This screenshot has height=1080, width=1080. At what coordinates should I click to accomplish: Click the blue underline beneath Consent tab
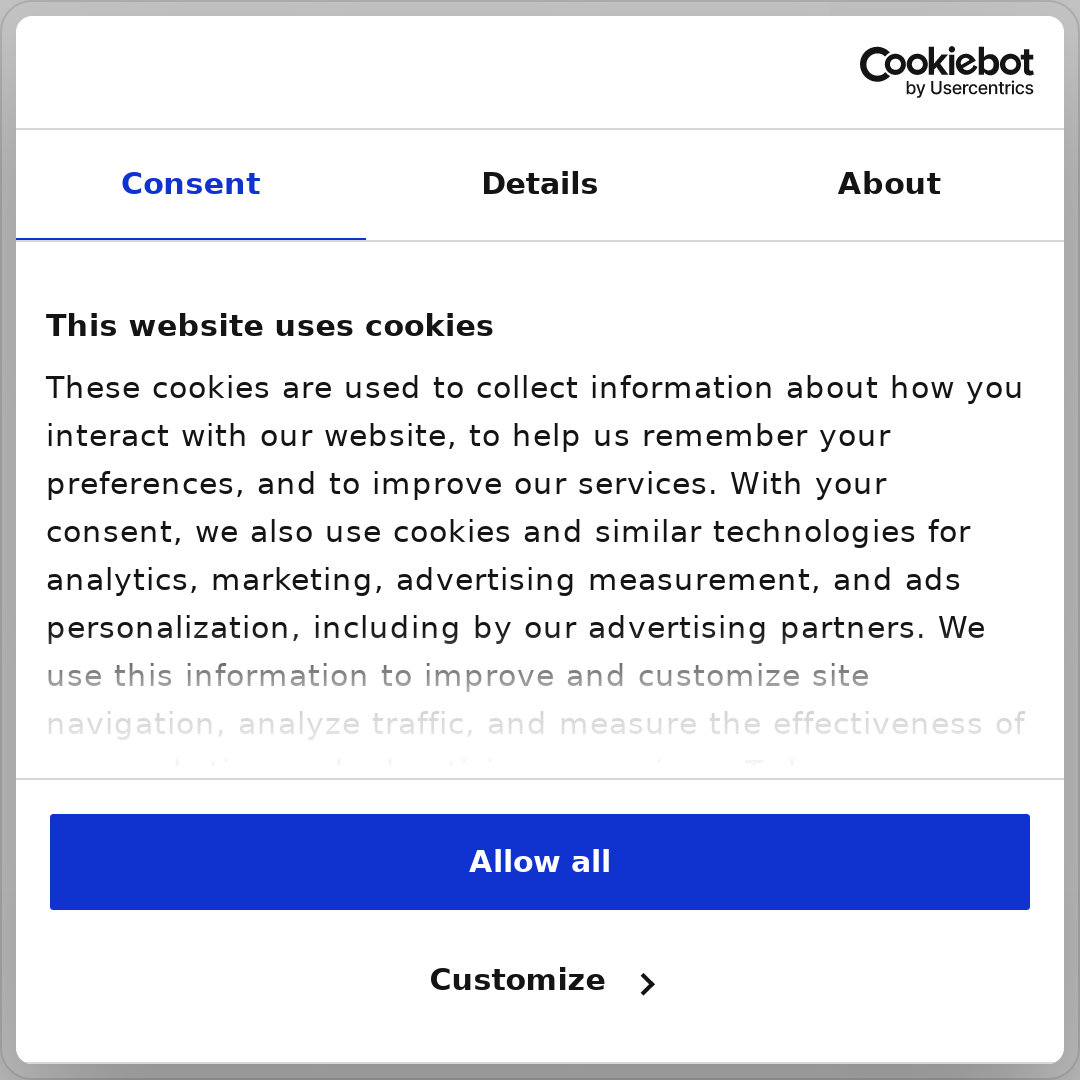coord(191,239)
